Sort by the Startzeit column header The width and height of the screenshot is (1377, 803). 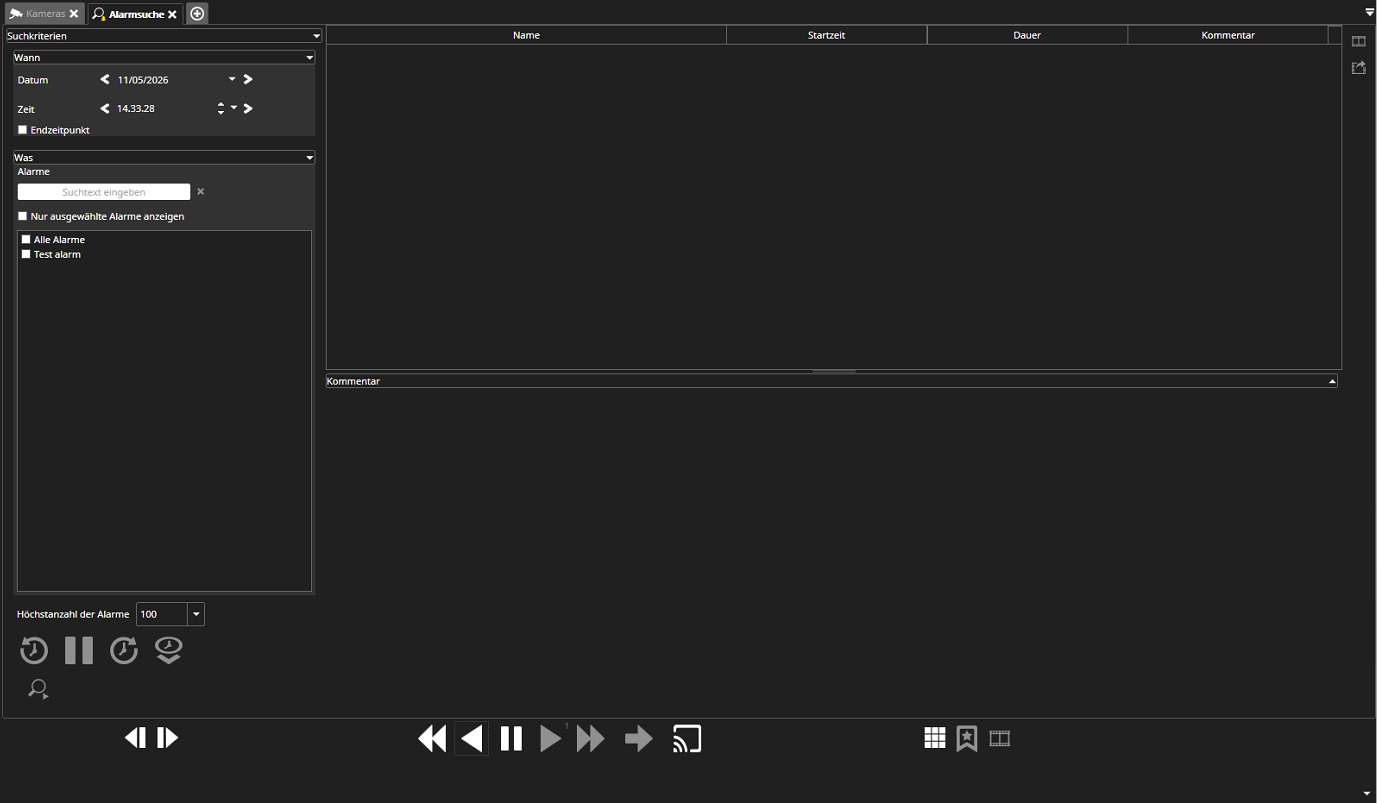(x=826, y=35)
